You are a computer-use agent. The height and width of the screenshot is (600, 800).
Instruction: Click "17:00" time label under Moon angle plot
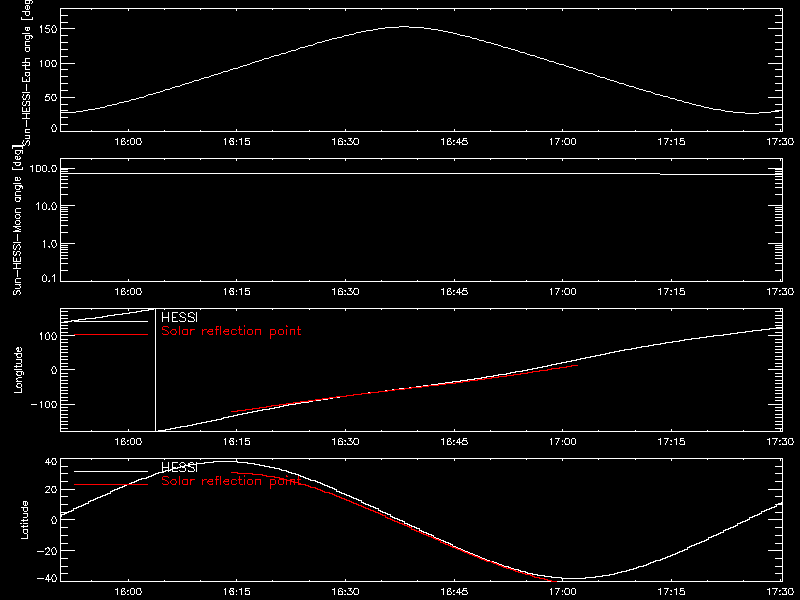pos(563,292)
